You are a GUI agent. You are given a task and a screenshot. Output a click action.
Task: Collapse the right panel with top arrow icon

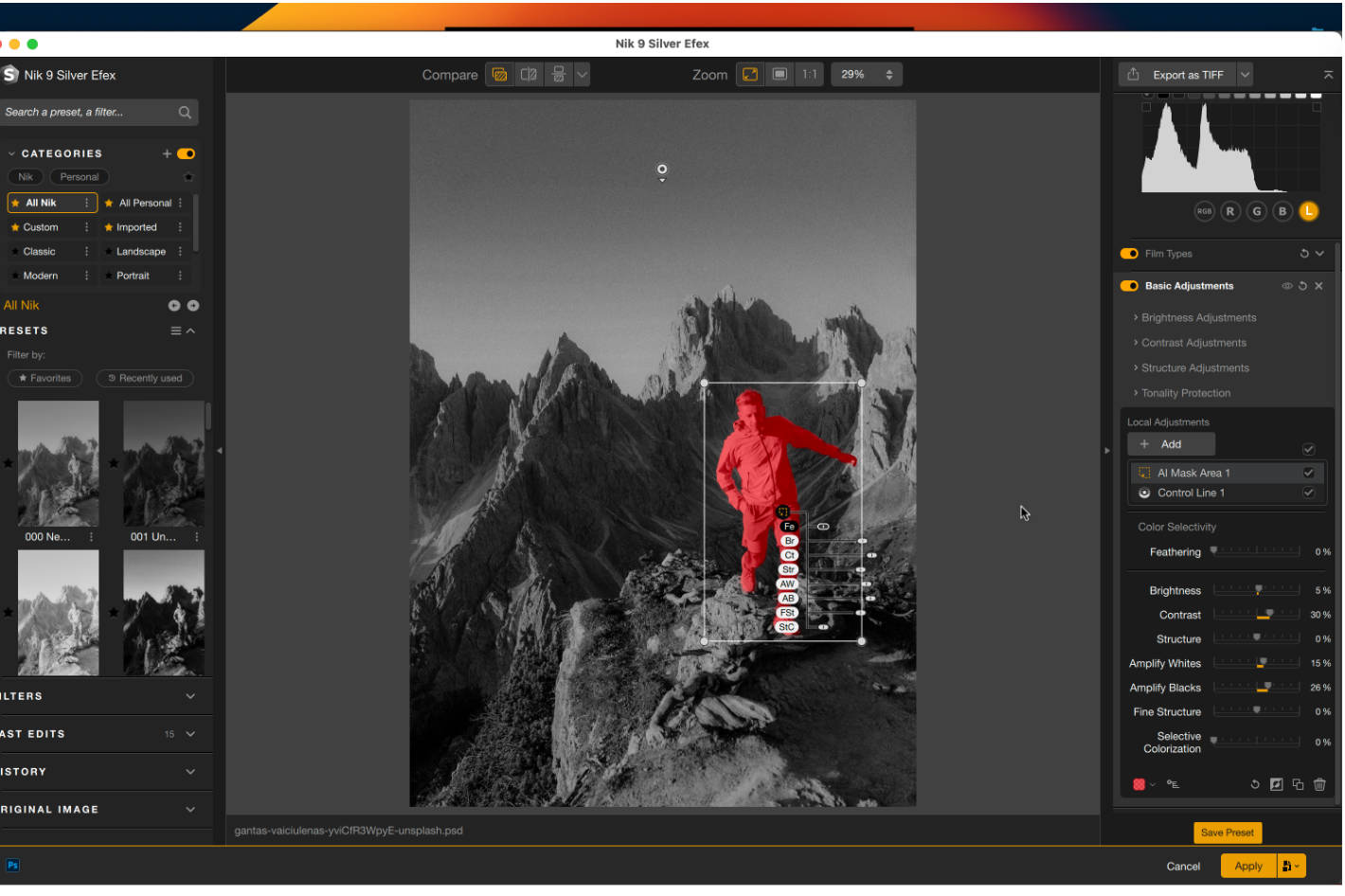pos(1330,75)
